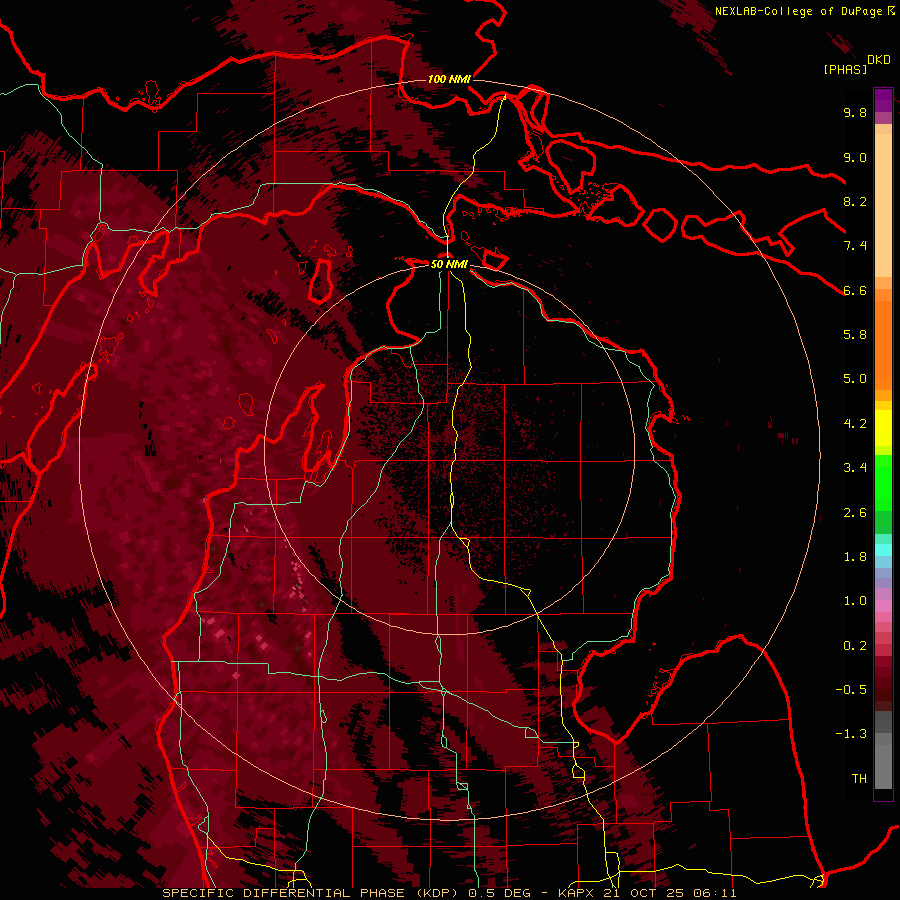This screenshot has height=900, width=900.
Task: Click the gray segment at color bar bottom
Action: 883,761
